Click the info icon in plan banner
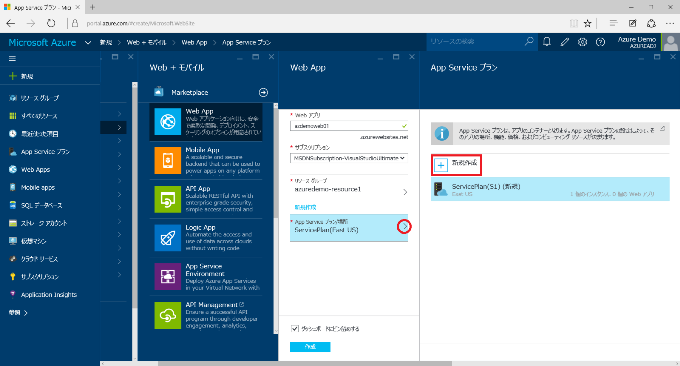 (441, 133)
